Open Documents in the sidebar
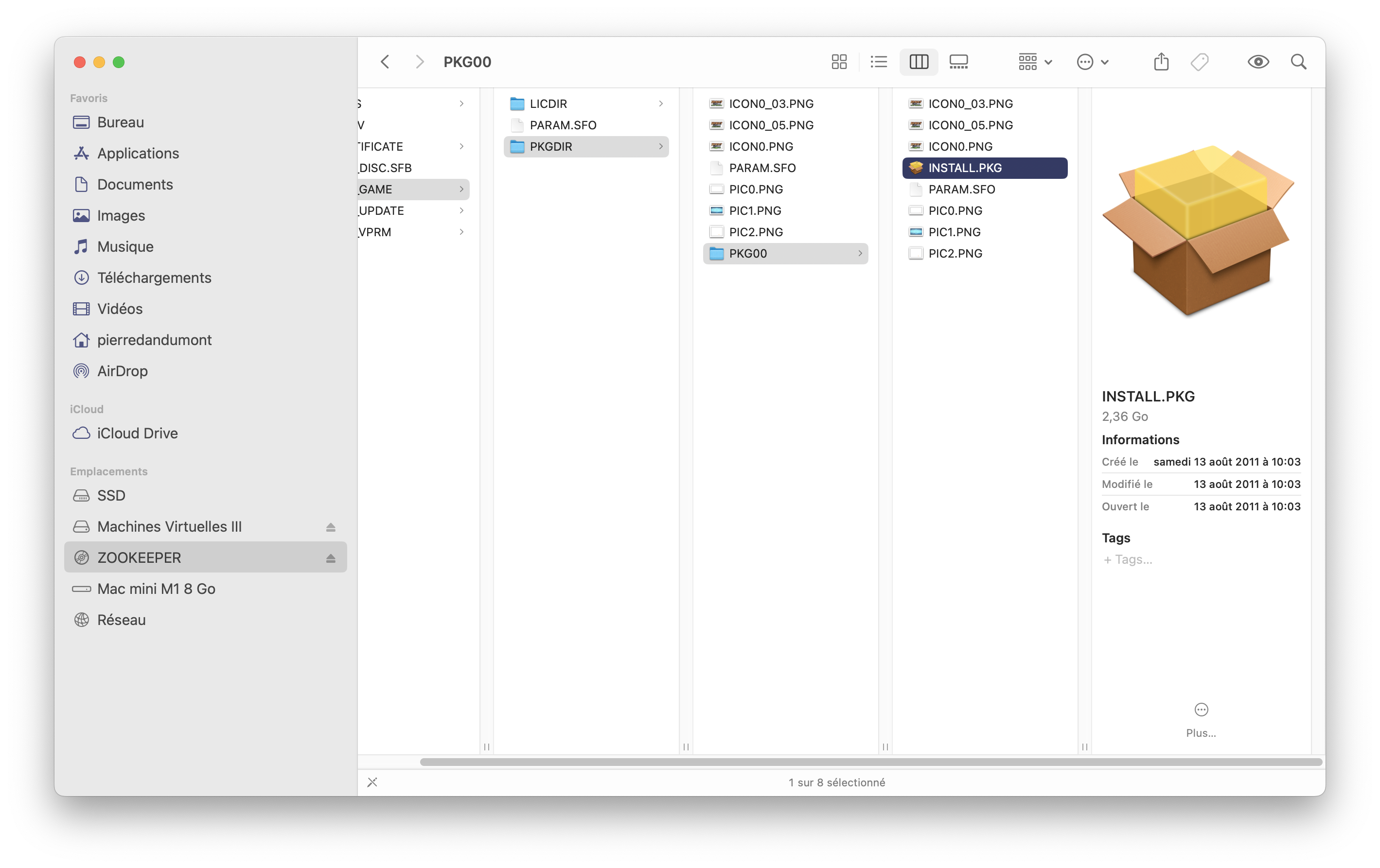 [x=205, y=185]
